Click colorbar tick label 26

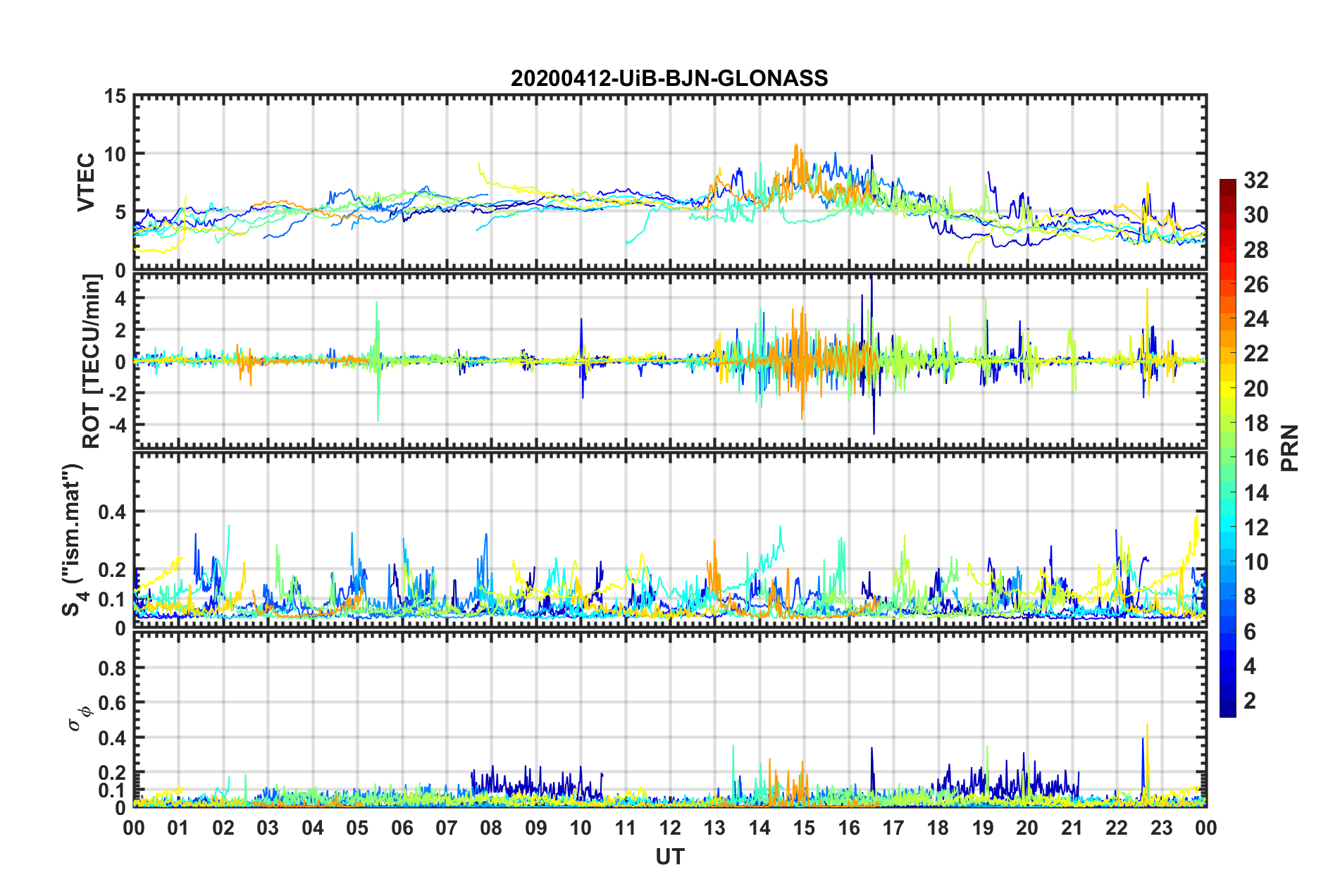click(1256, 285)
